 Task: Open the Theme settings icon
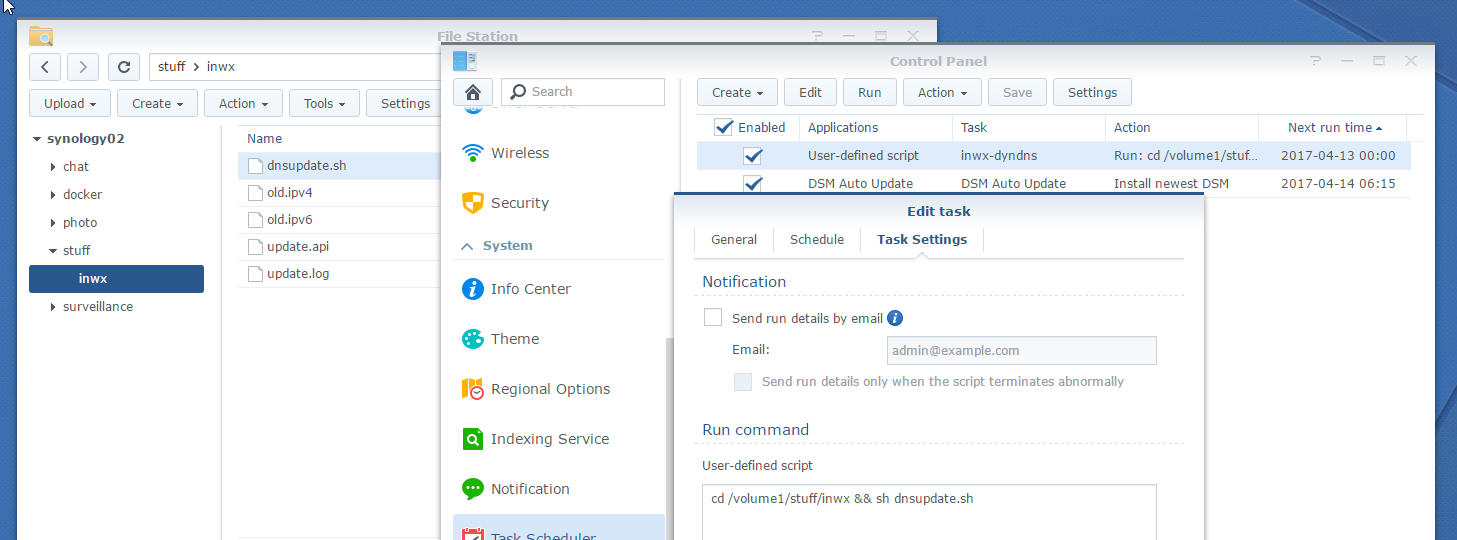click(473, 339)
